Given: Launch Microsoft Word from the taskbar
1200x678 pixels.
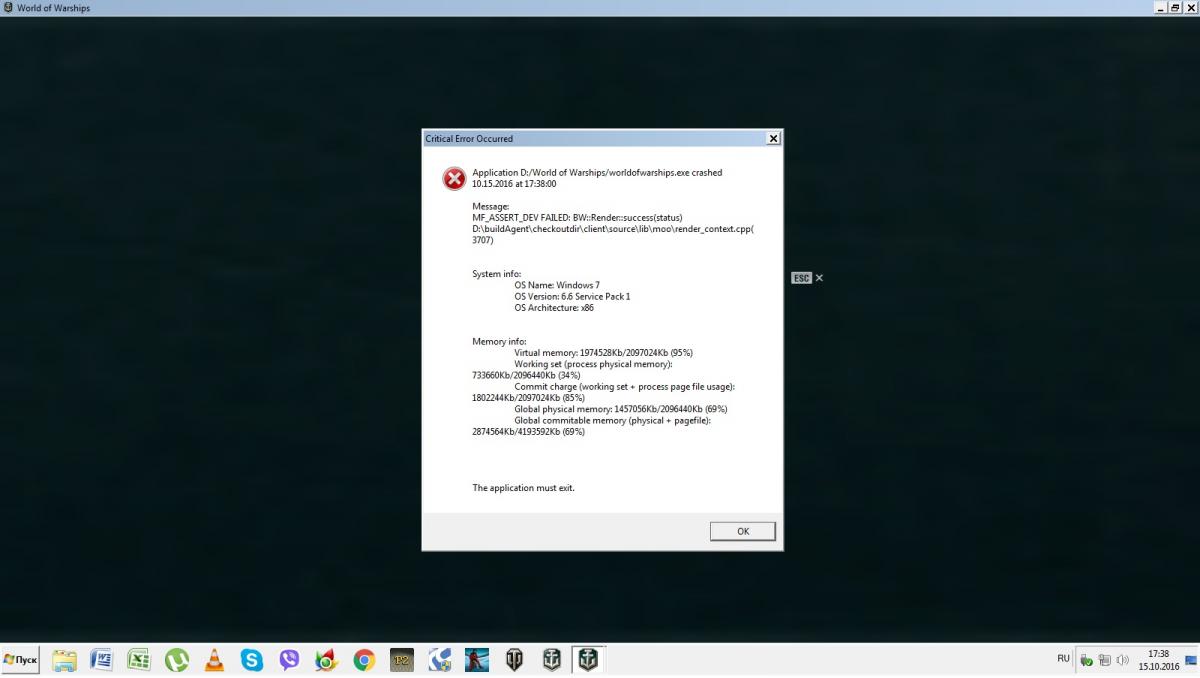Looking at the screenshot, I should pyautogui.click(x=101, y=660).
